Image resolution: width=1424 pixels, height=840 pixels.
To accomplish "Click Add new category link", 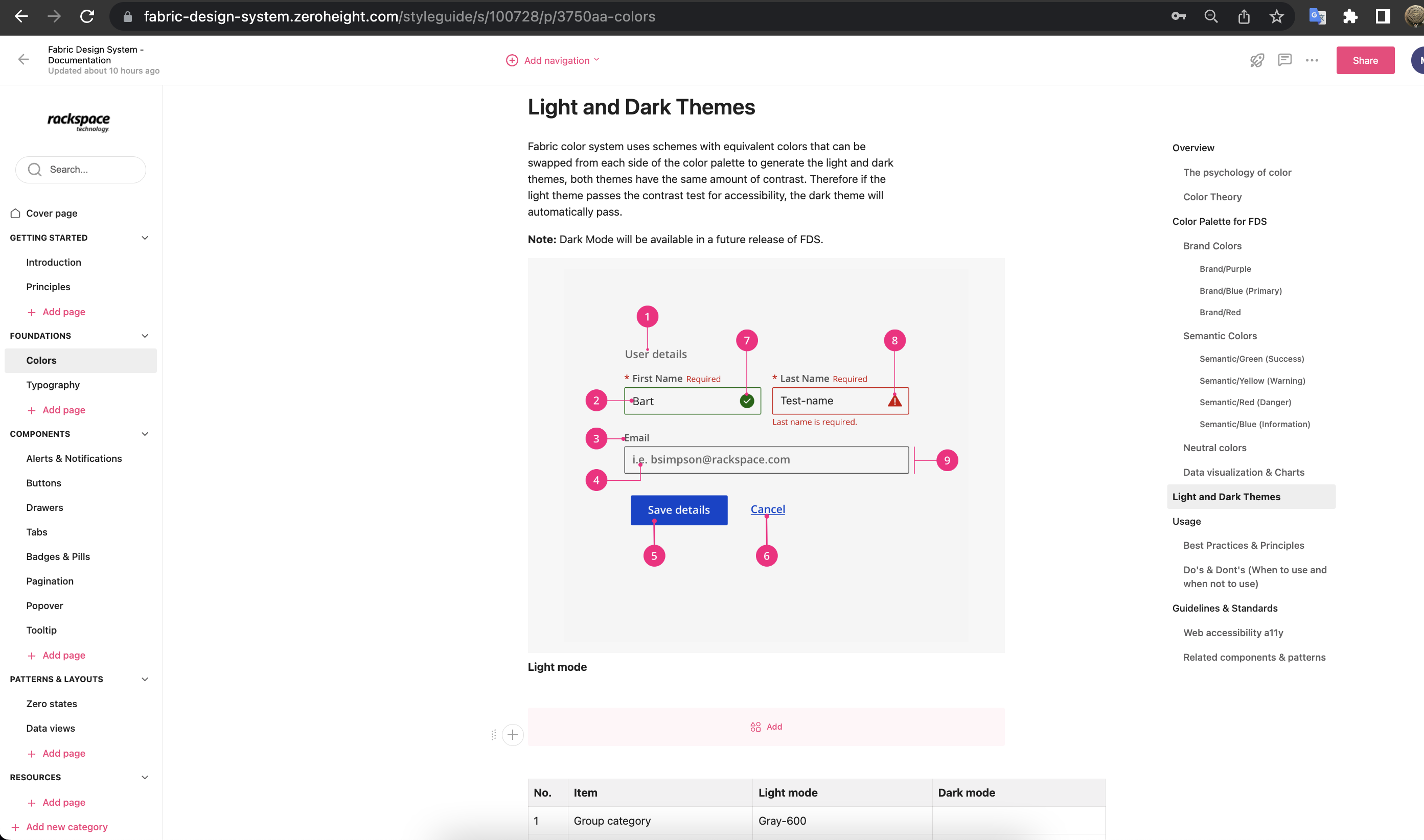I will 66,827.
